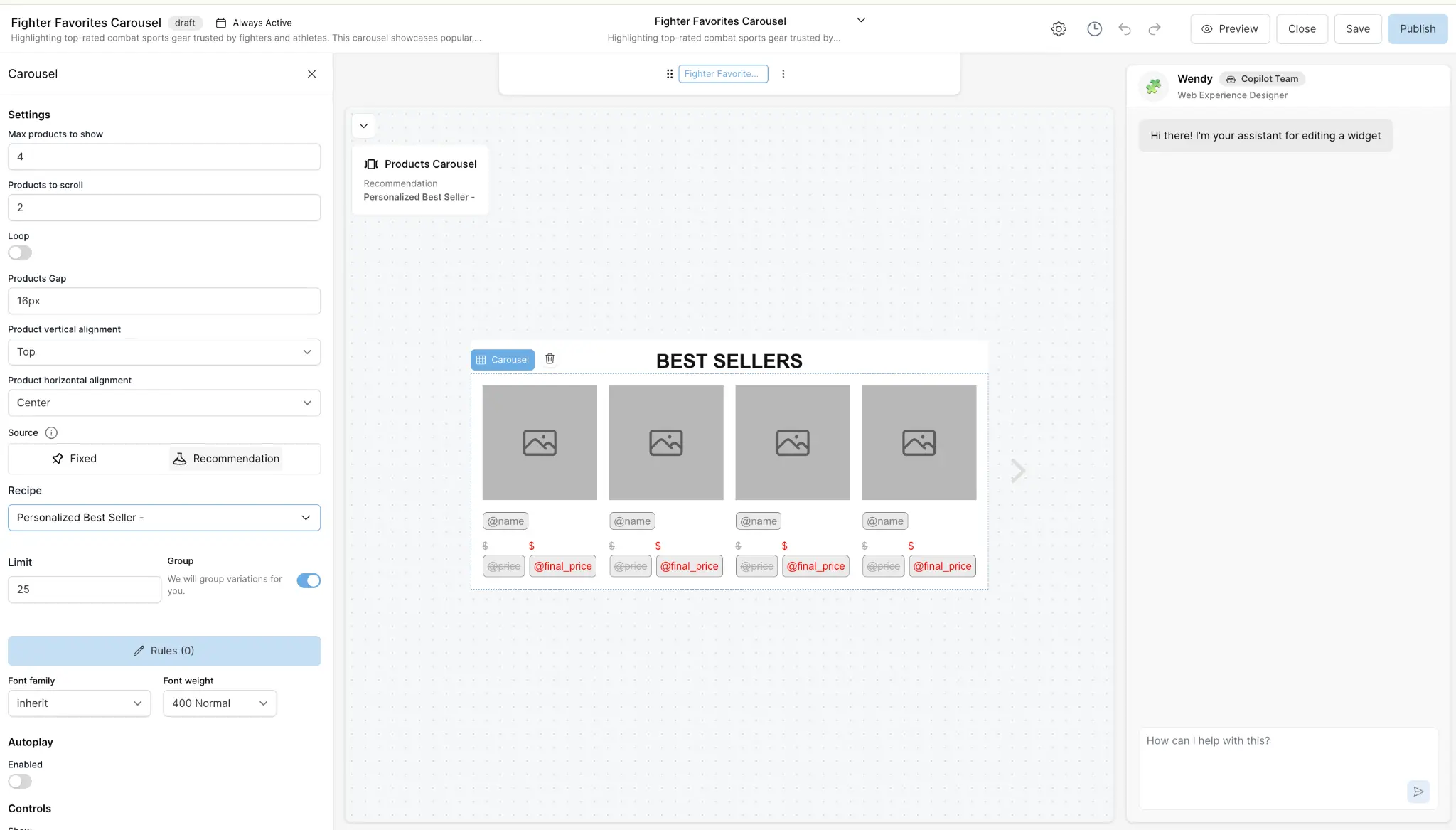1456x830 pixels.
Task: Open widget settings gear icon
Action: [1059, 29]
